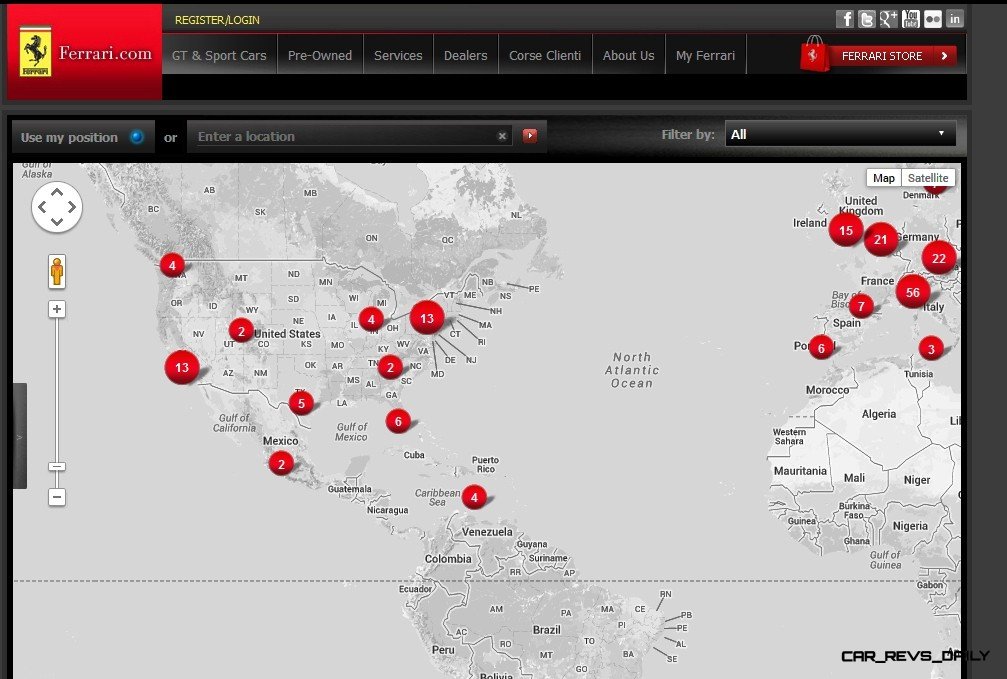Screen dimensions: 1007x679
Task: Pan the map down with arrow control
Action: click(x=57, y=222)
